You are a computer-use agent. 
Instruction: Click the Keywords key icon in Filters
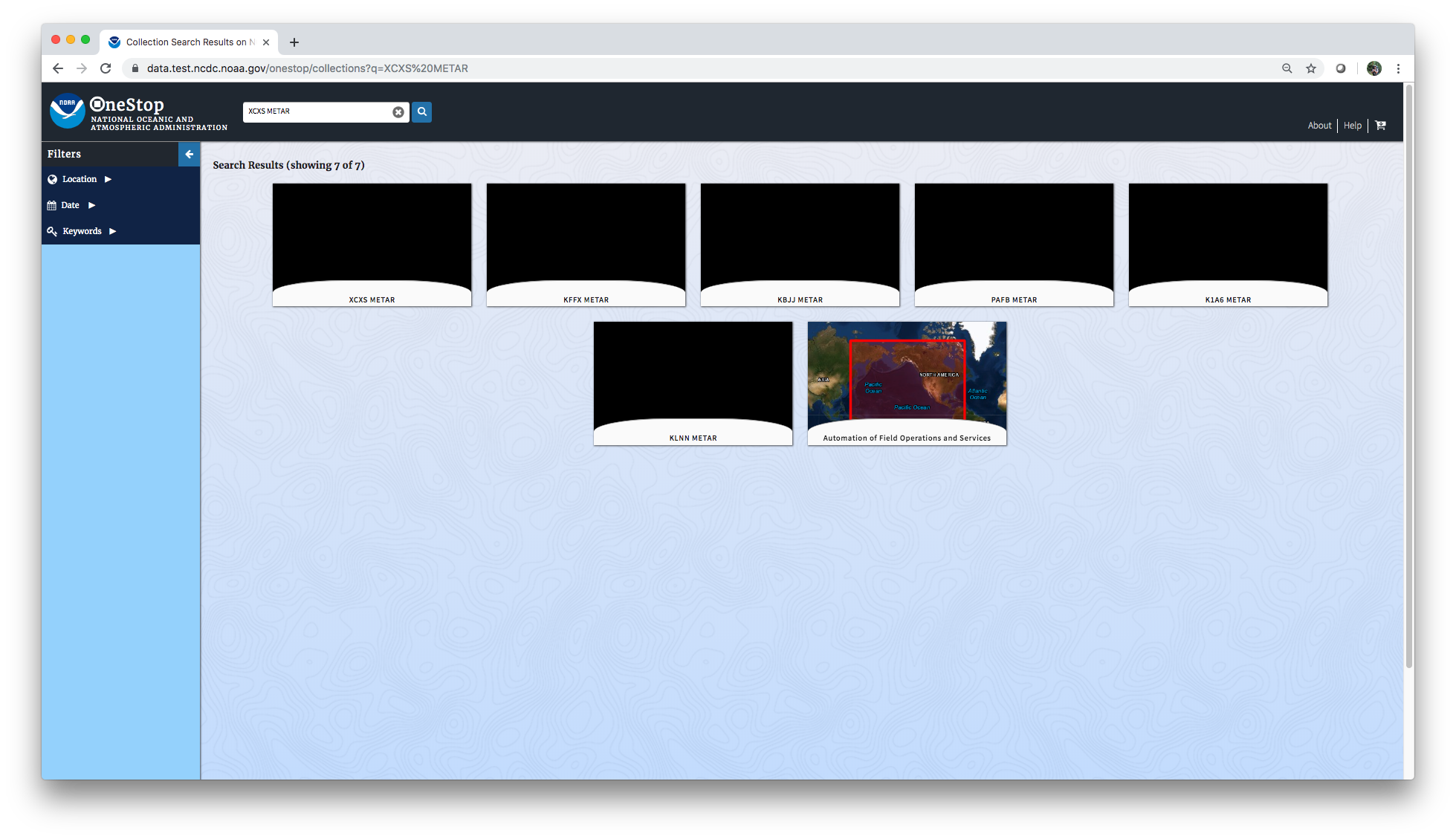52,231
